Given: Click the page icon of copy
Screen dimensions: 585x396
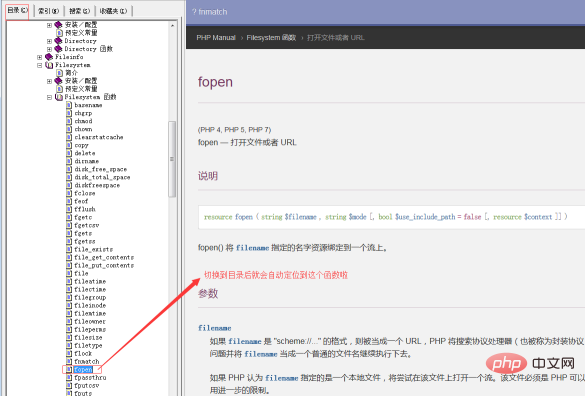Looking at the screenshot, I should click(69, 145).
